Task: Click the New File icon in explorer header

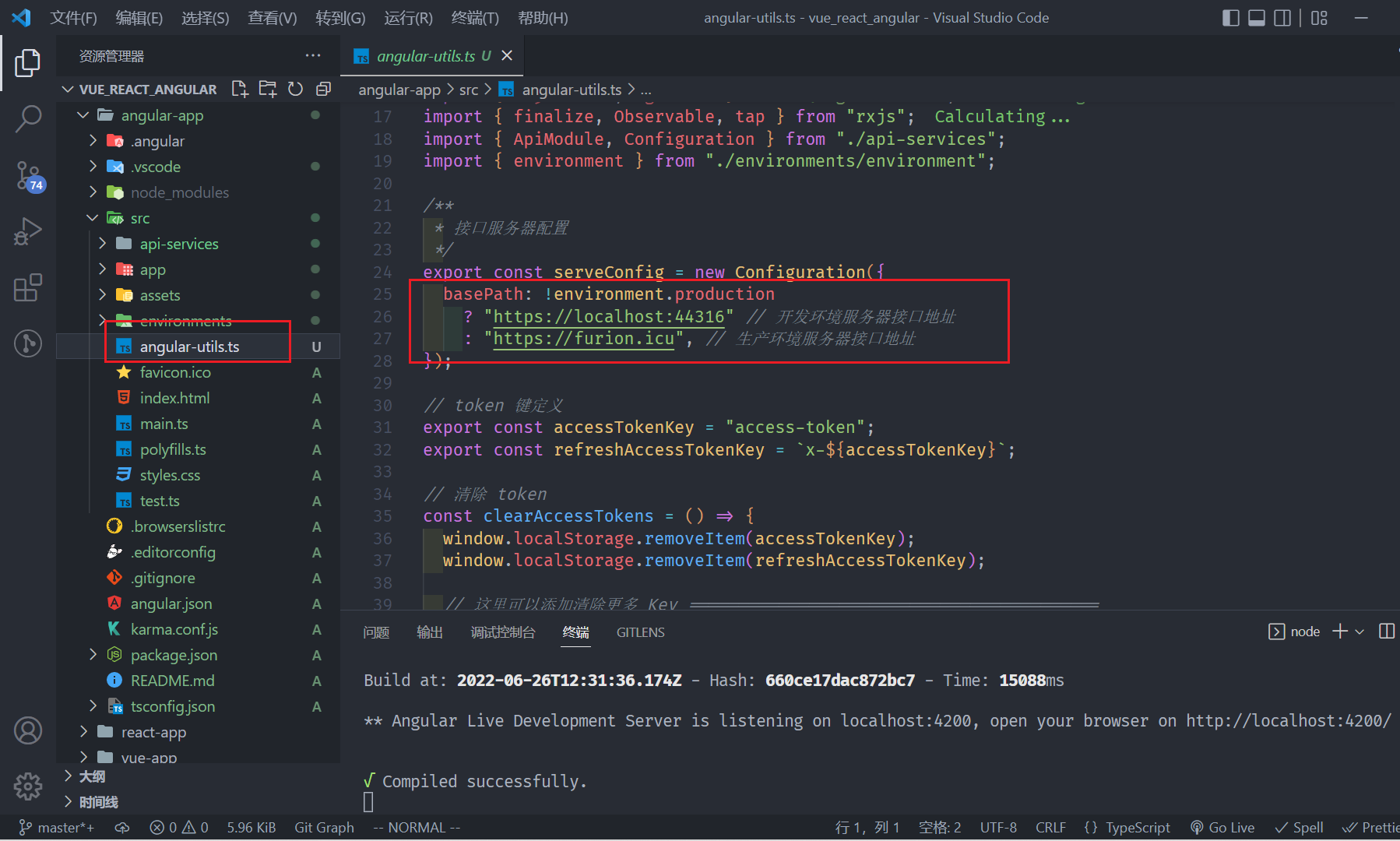Action: [x=240, y=90]
